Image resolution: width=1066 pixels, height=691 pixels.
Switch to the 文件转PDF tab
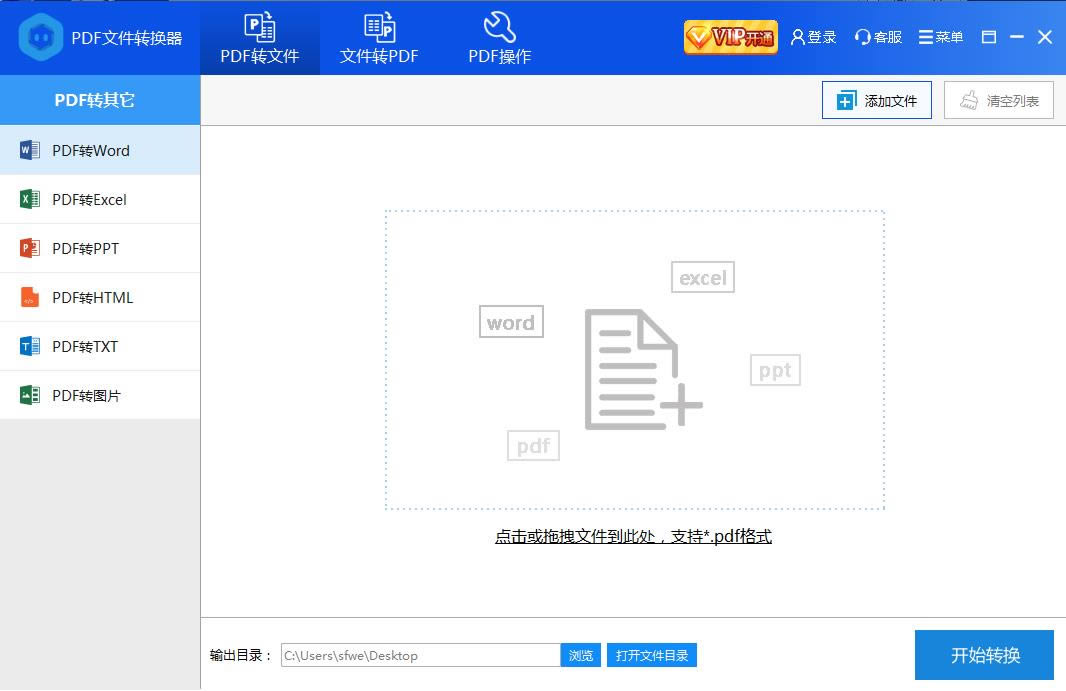(379, 37)
